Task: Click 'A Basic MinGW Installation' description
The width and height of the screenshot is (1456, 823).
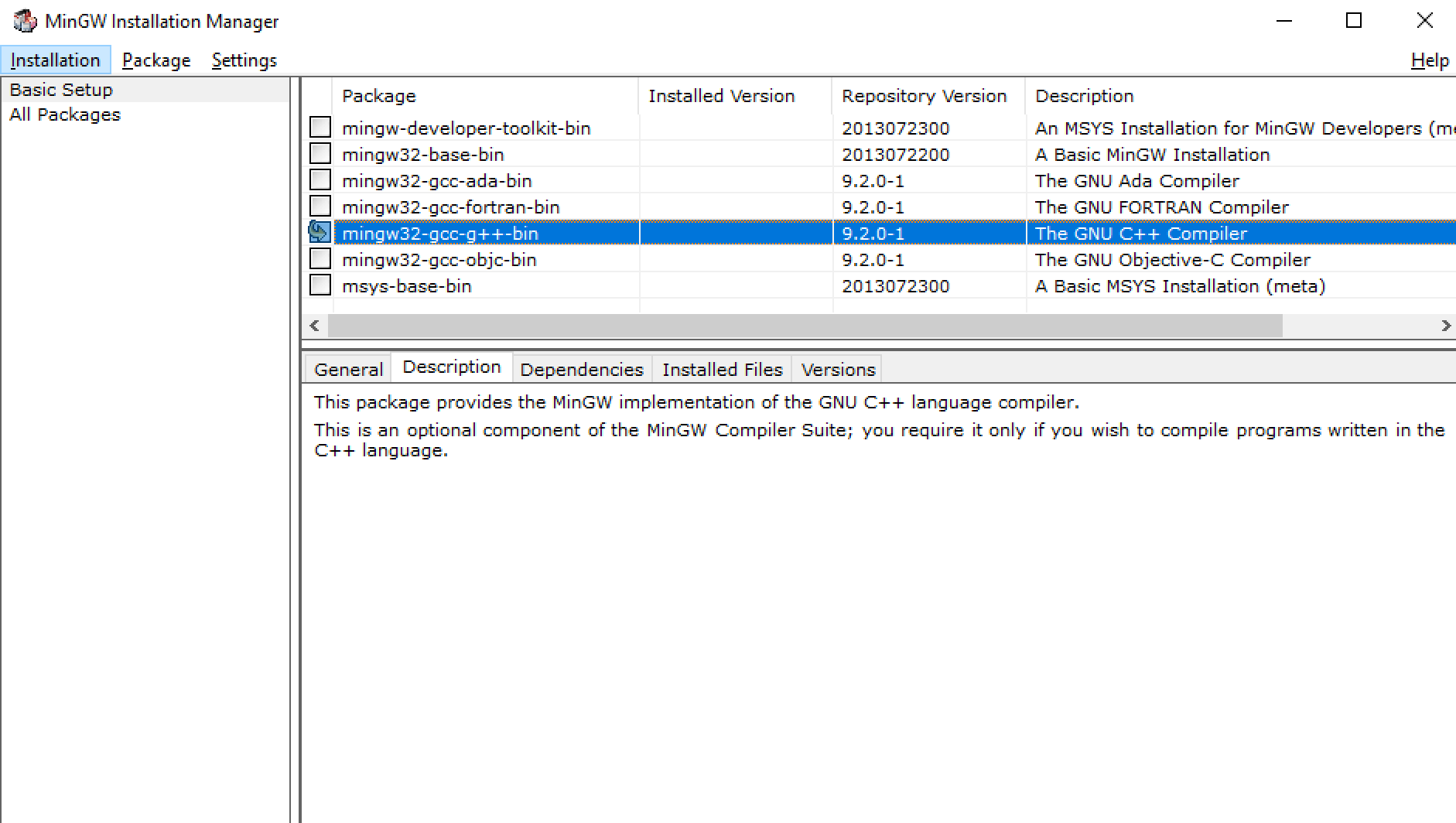Action: tap(1153, 155)
